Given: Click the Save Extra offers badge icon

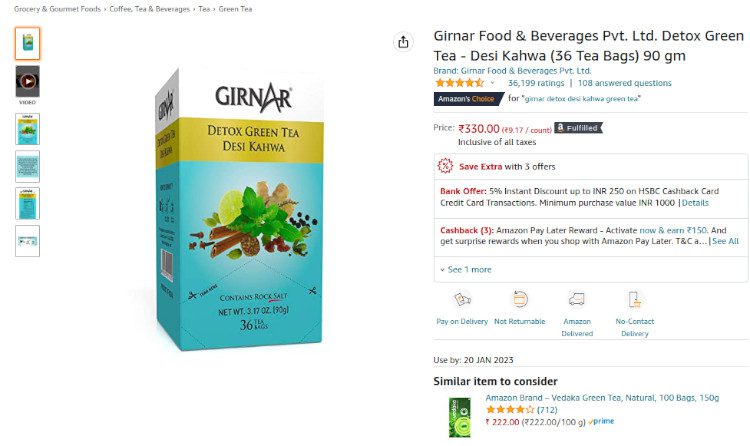Looking at the screenshot, I should (445, 166).
